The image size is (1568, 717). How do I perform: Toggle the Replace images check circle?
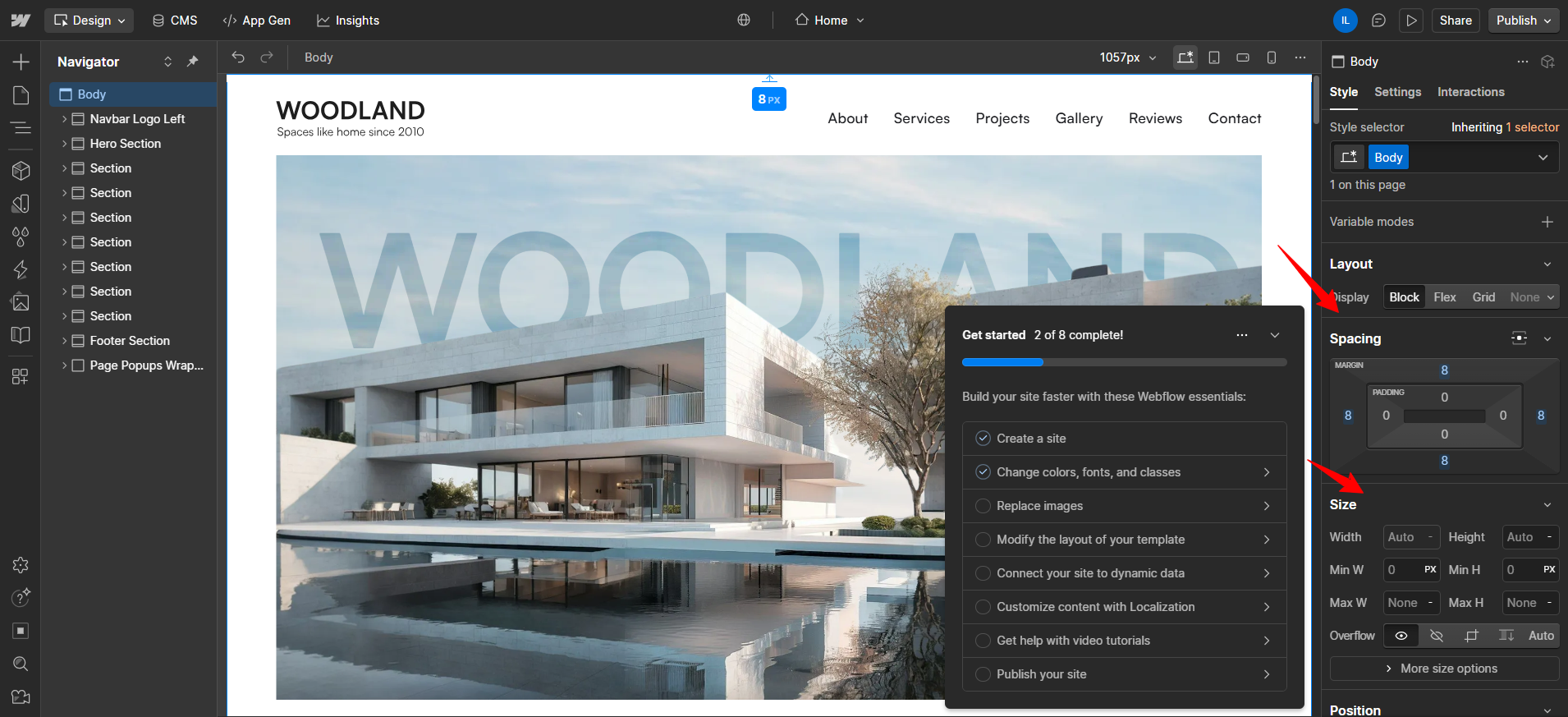click(983, 506)
